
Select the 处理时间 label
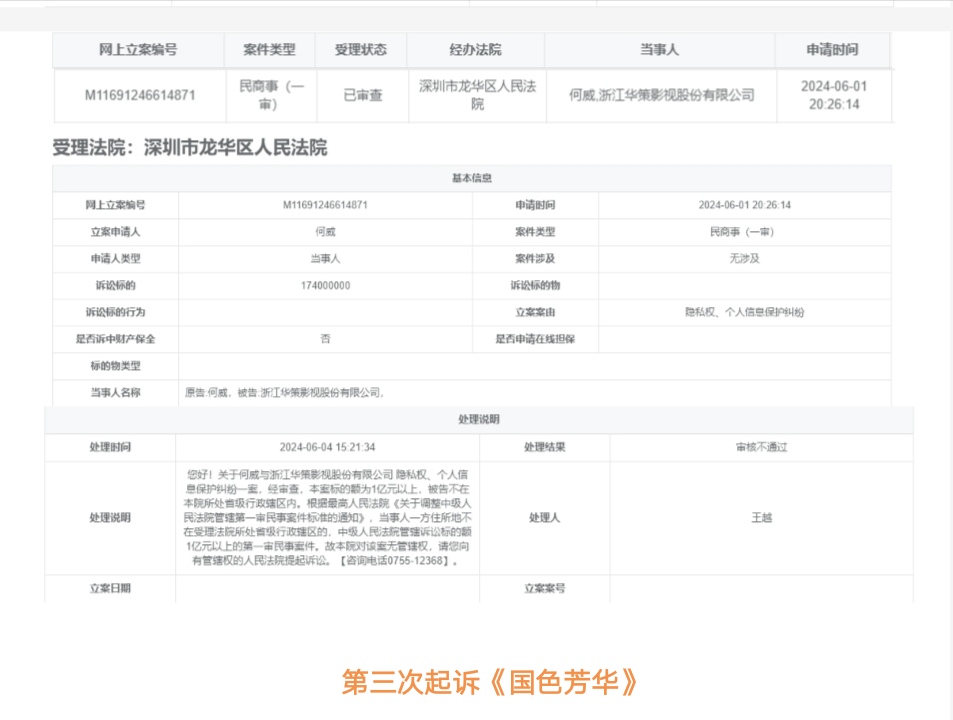[x=110, y=447]
